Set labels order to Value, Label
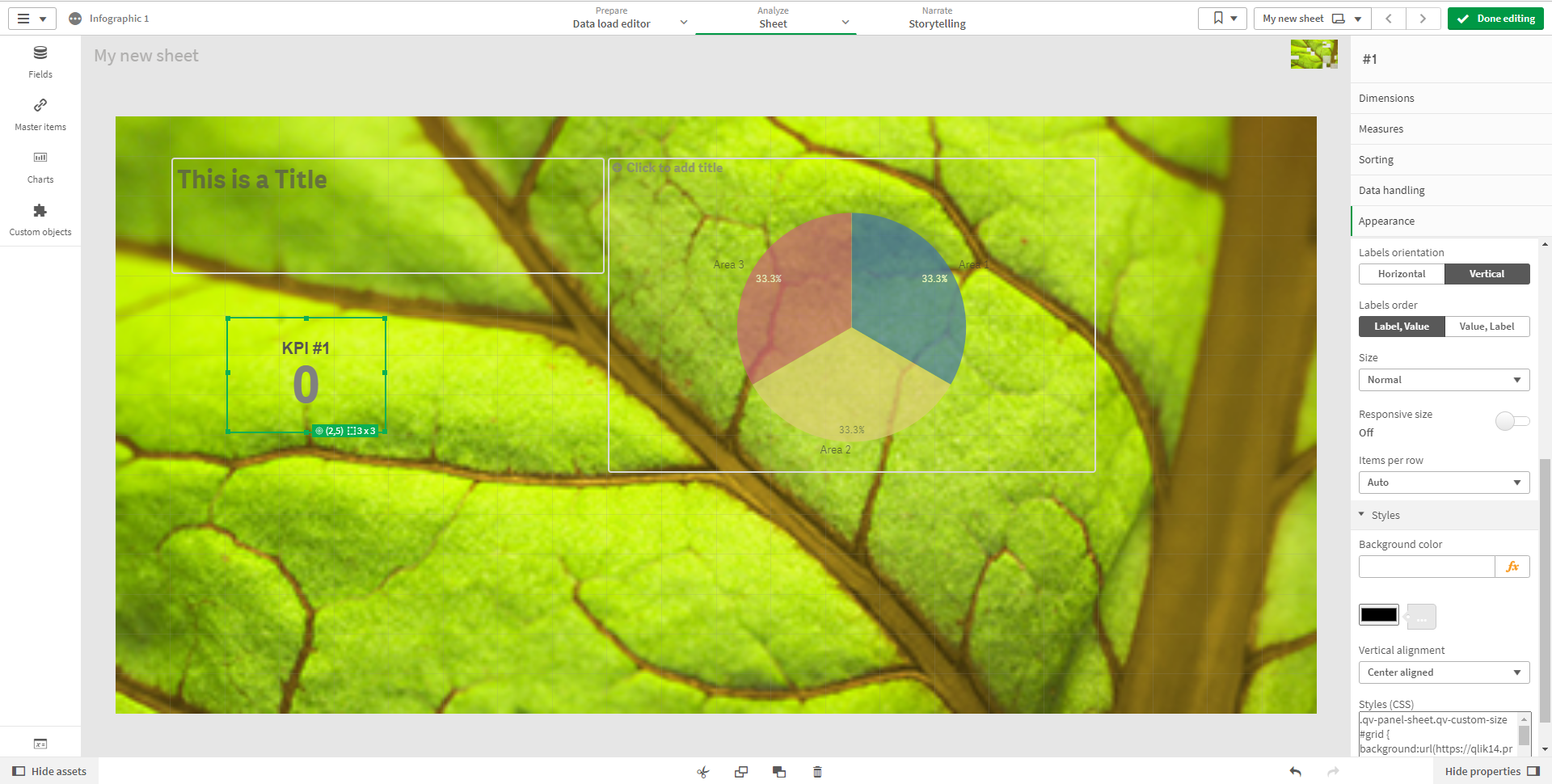 pos(1487,326)
